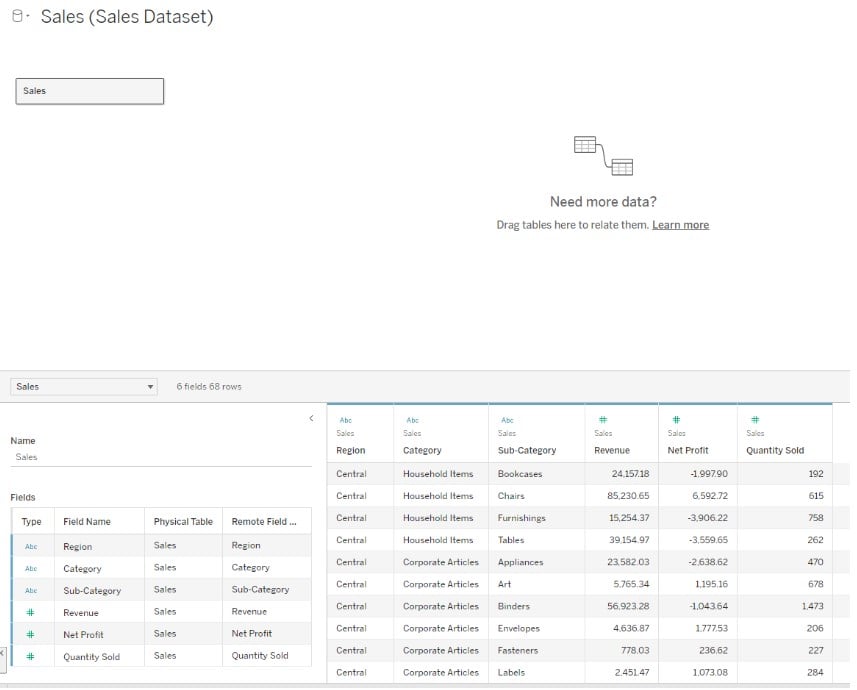
Task: Click the quantity sold value 1,473
Action: pos(812,606)
